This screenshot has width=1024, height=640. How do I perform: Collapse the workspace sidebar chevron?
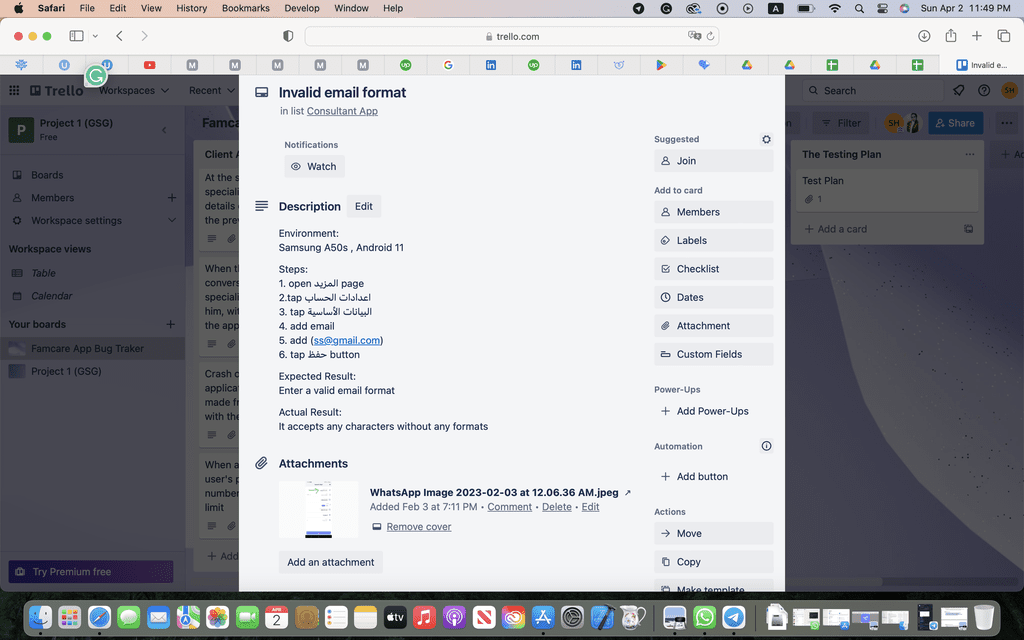[164, 130]
